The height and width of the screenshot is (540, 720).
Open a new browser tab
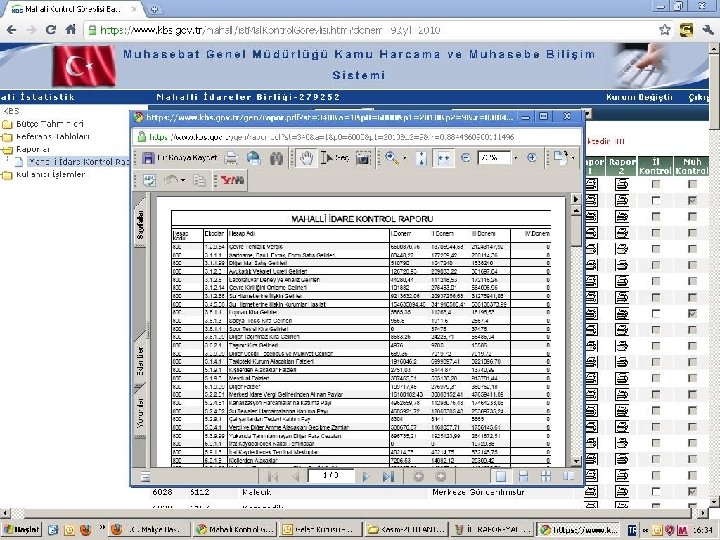[154, 9]
